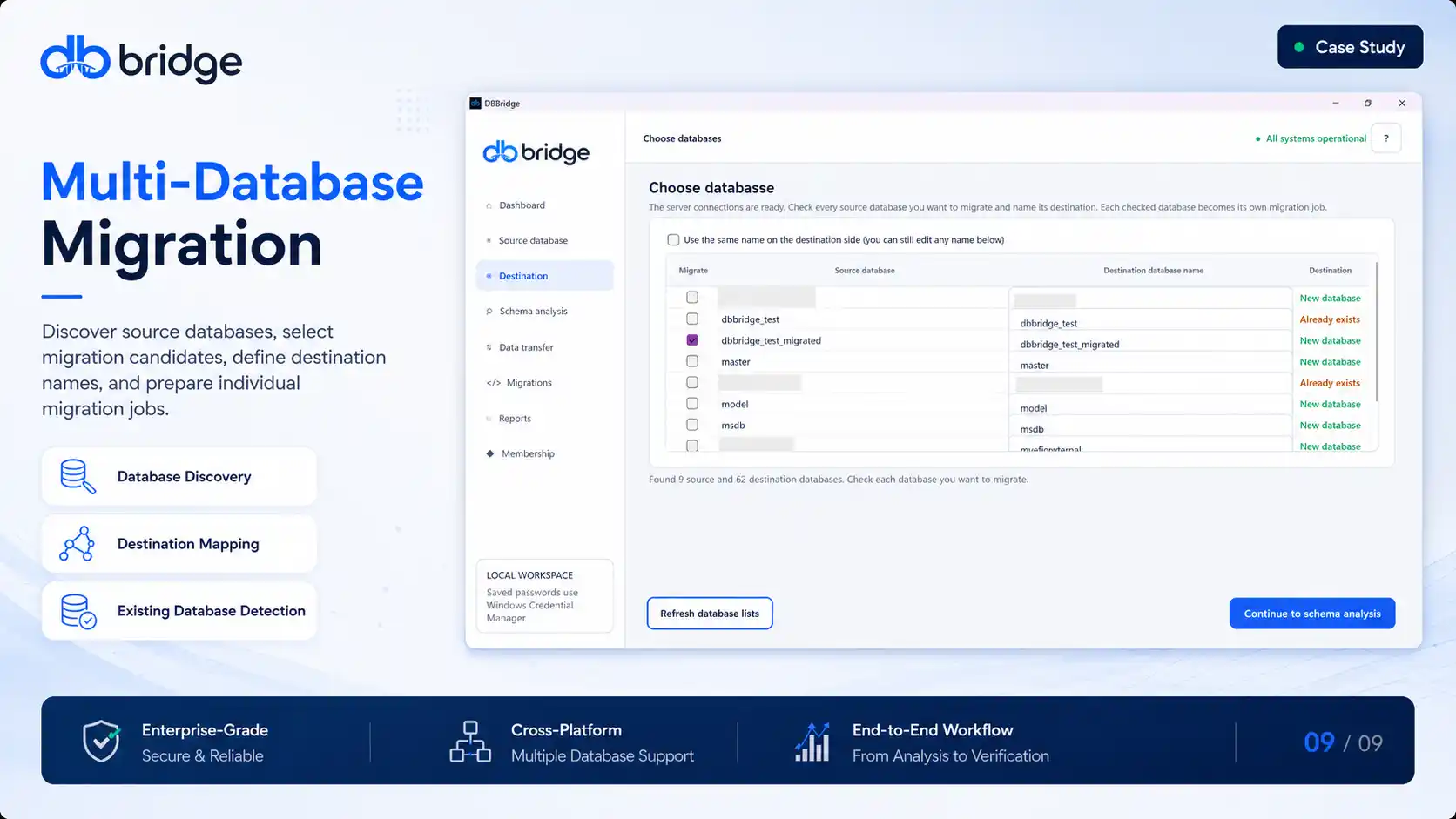Image resolution: width=1456 pixels, height=819 pixels.
Task: Click the help question mark button
Action: tap(1385, 138)
